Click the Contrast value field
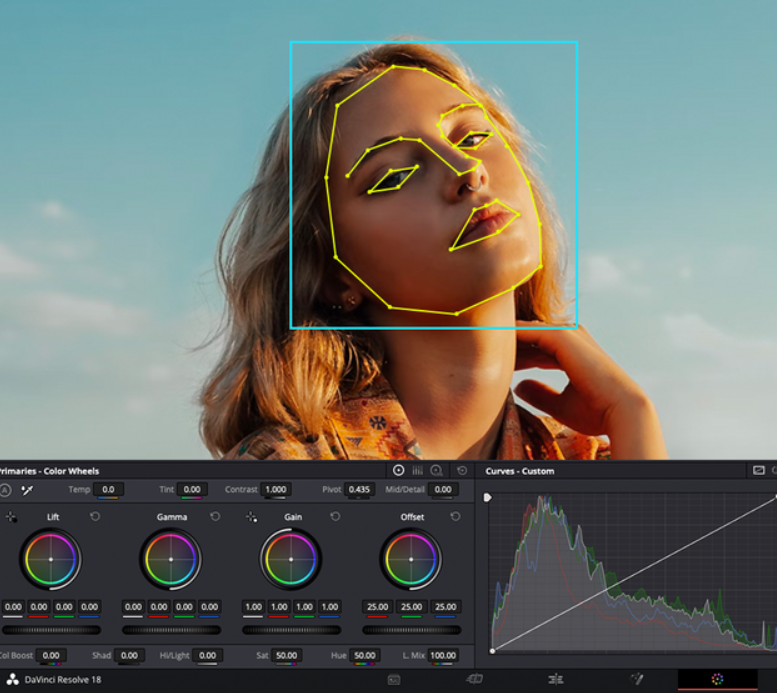 coord(275,490)
